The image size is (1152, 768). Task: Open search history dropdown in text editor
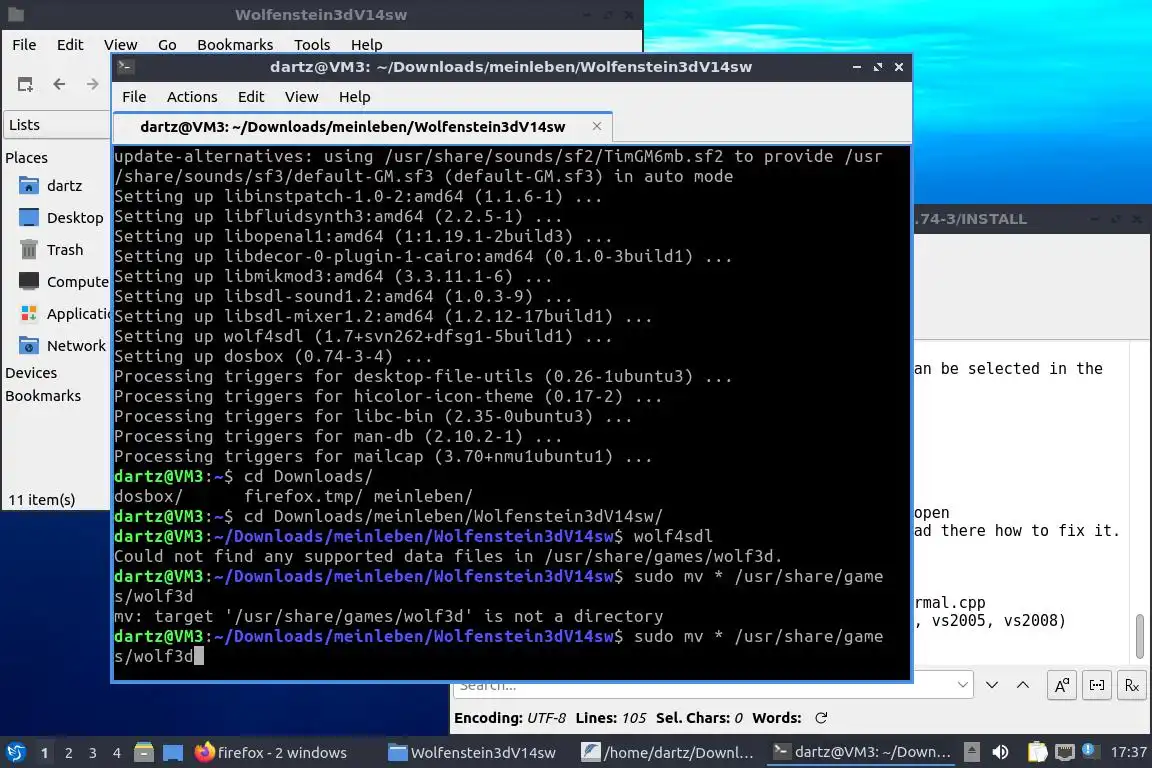(x=962, y=685)
